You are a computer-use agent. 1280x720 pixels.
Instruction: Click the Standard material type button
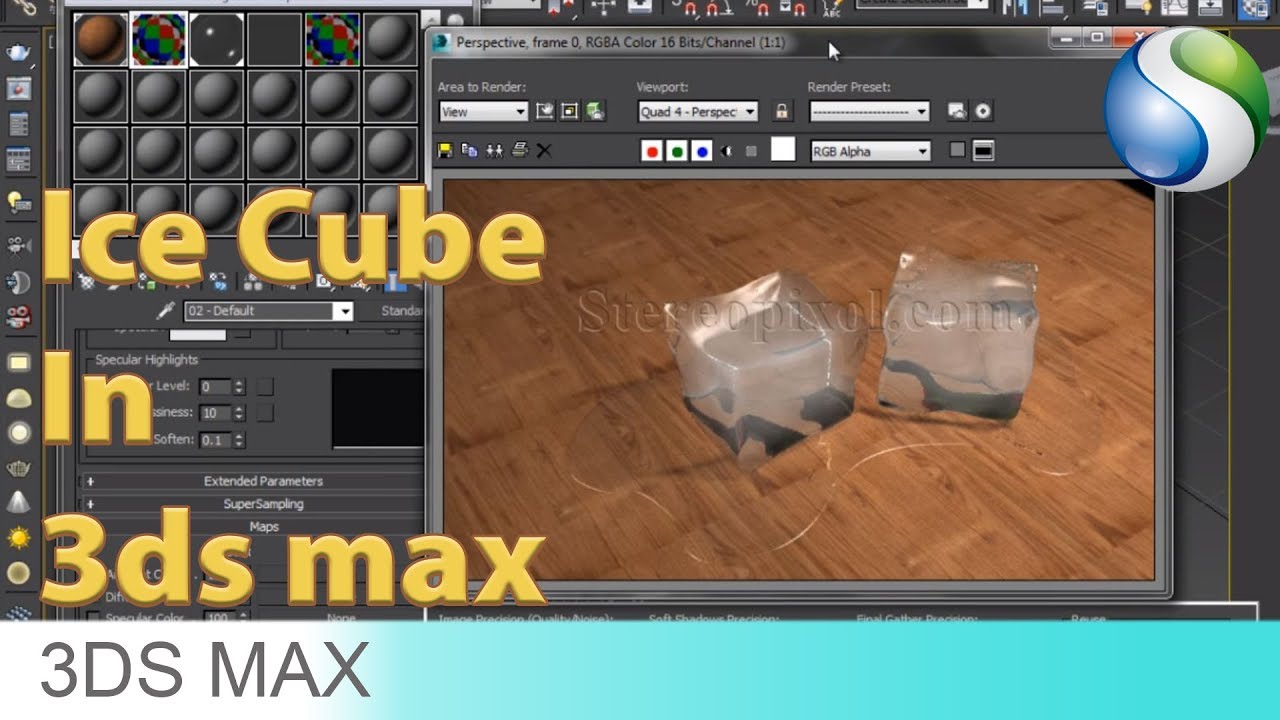400,311
